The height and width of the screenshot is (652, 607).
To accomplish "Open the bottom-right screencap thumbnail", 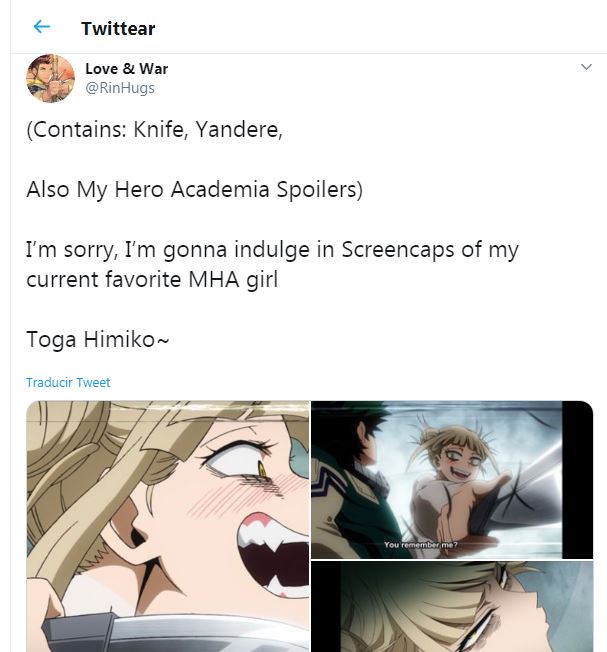I will (452, 607).
